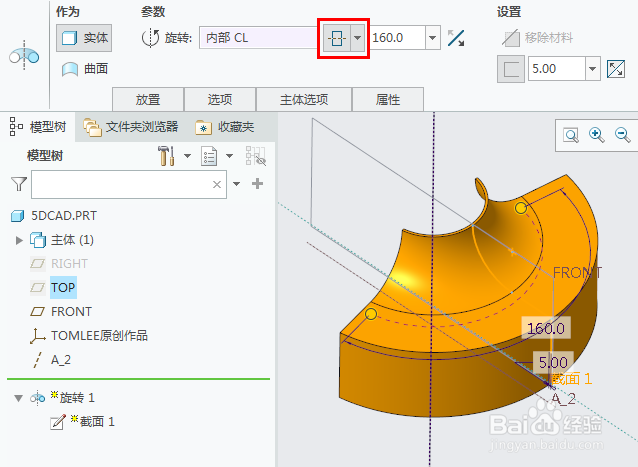Click the FRONT plane label in viewport

(x=577, y=273)
